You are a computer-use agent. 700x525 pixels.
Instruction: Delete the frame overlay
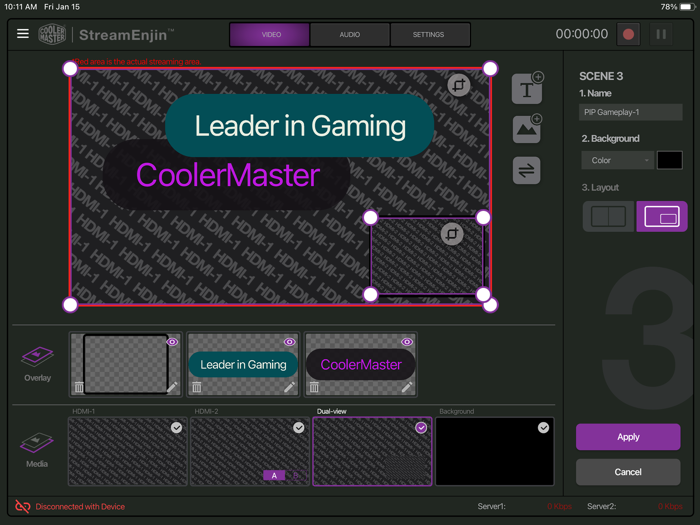(x=79, y=387)
